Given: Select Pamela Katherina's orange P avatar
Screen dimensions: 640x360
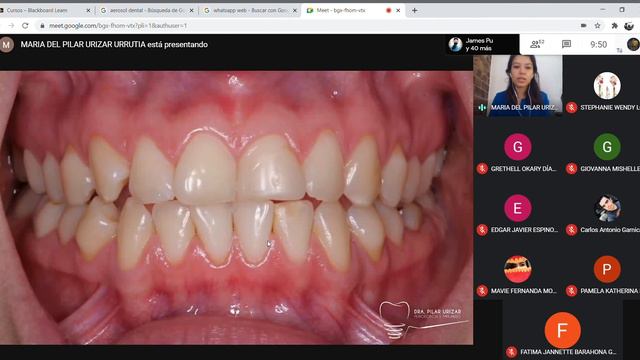Looking at the screenshot, I should tap(607, 269).
